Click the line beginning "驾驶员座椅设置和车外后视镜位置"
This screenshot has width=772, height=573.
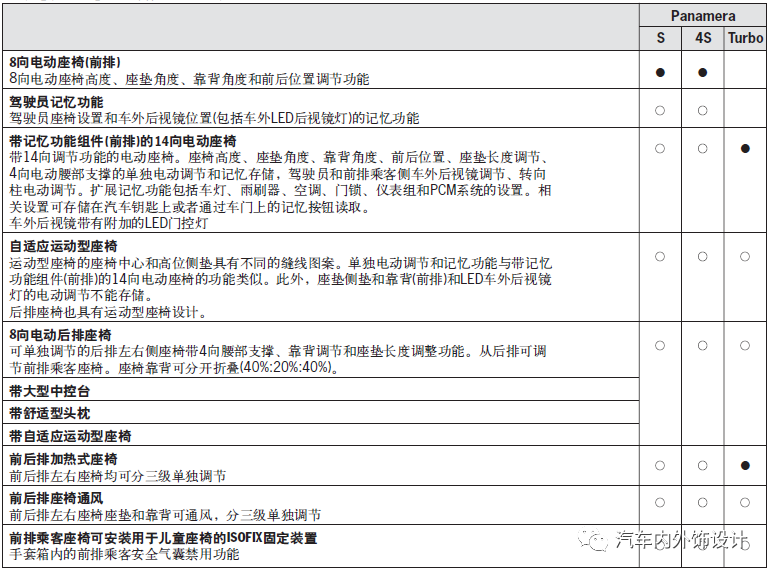click(x=214, y=118)
